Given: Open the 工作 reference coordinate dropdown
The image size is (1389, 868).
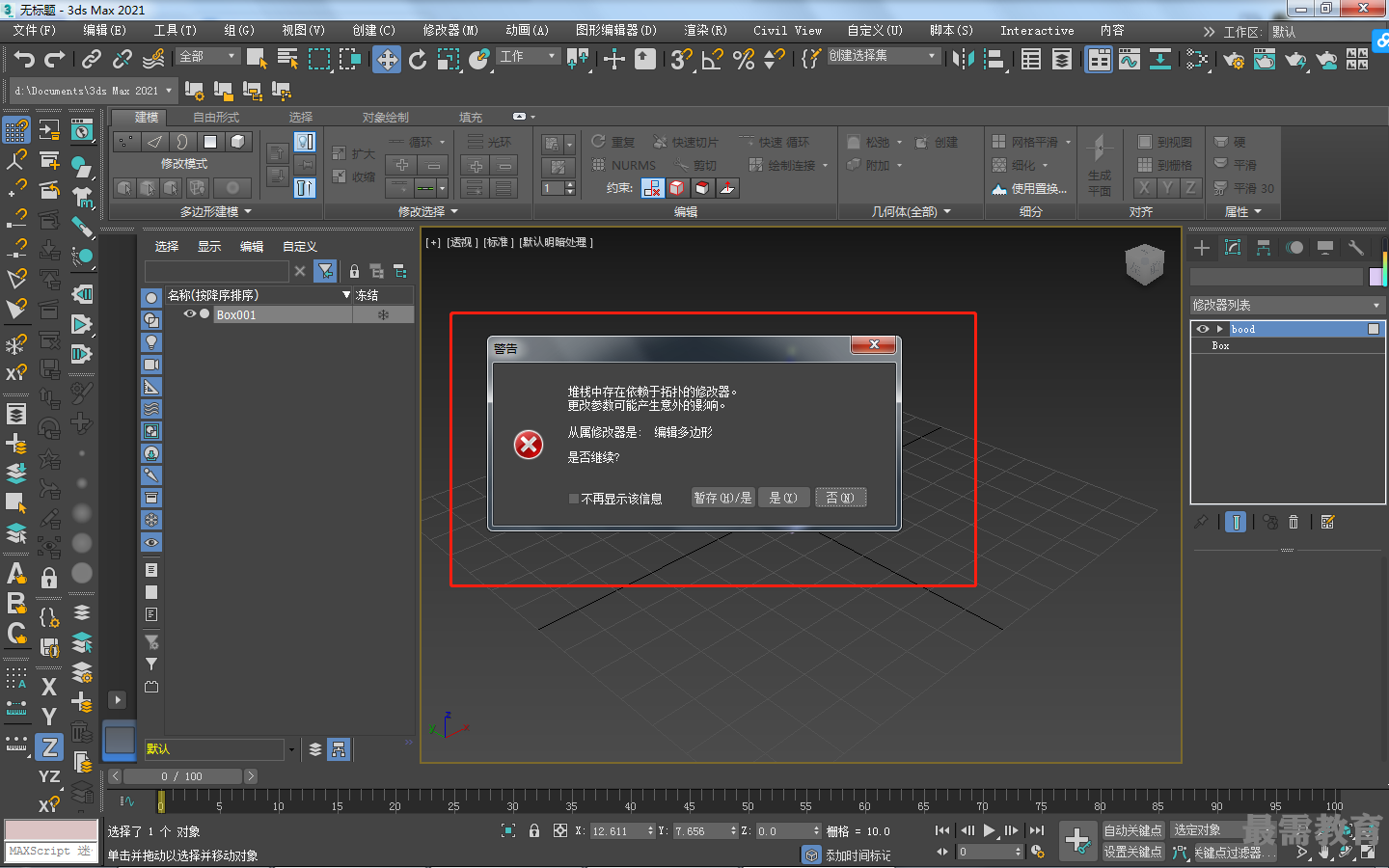Looking at the screenshot, I should pos(529,57).
